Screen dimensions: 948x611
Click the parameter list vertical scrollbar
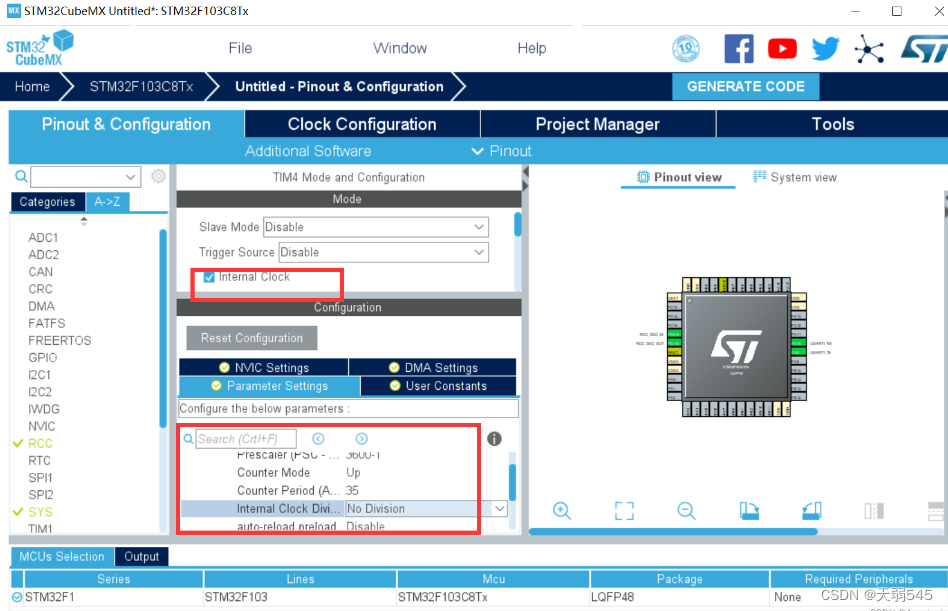coord(512,482)
